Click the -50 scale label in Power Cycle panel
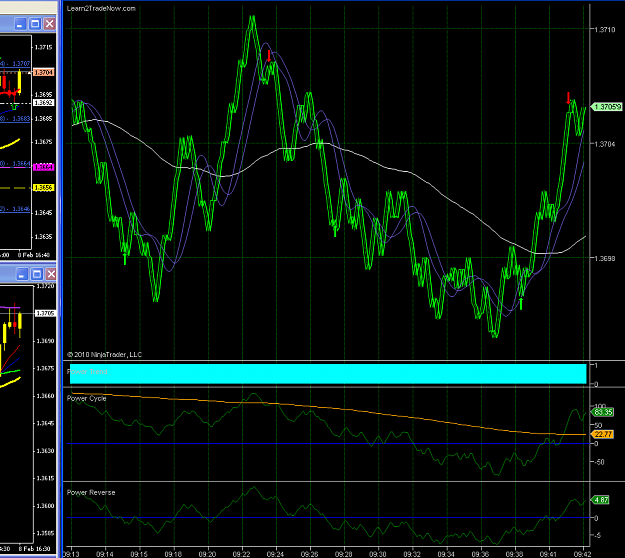This screenshot has width=625, height=558. [598, 462]
